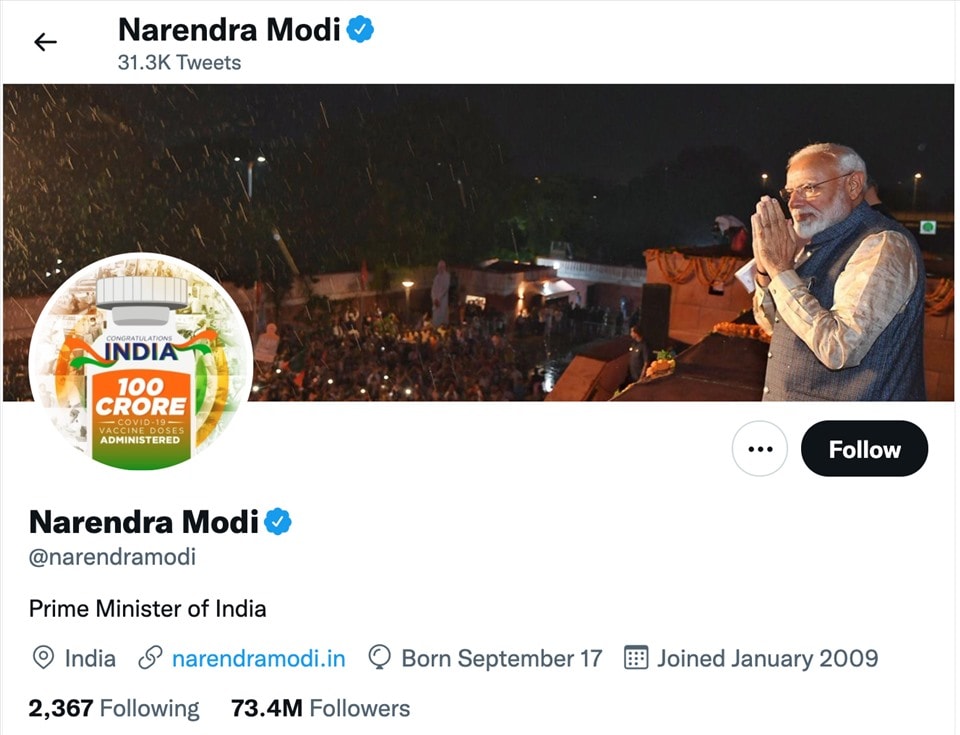Screen dimensions: 960x735
Task: View the 2,367 Following list
Action: pos(114,708)
